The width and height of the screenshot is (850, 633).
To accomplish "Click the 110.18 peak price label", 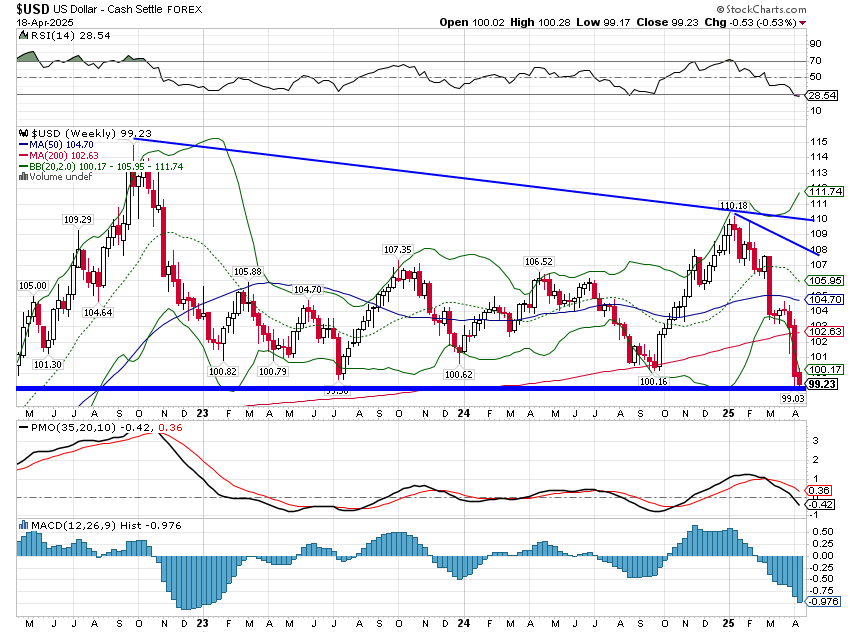I will tap(734, 205).
